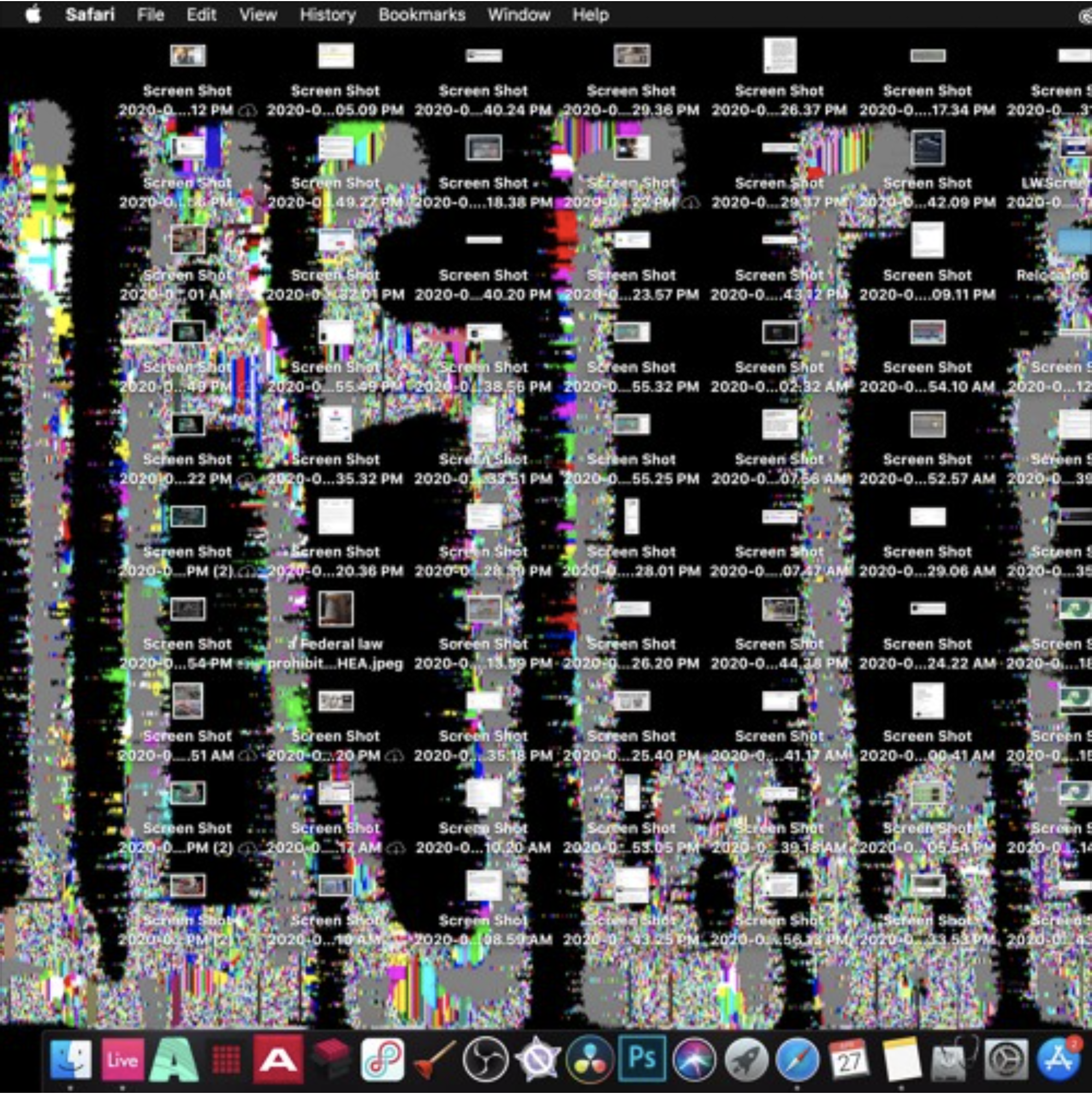Open the Apple menu

click(33, 15)
